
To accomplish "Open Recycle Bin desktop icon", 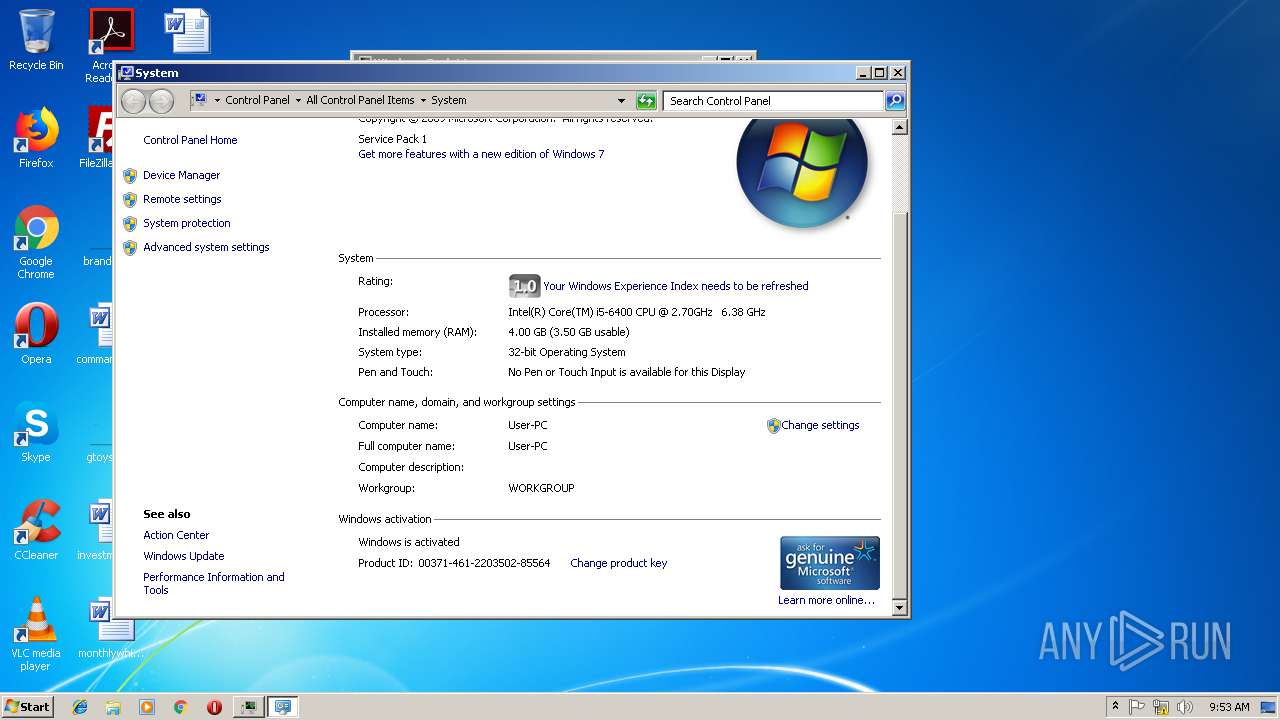I will tap(36, 40).
